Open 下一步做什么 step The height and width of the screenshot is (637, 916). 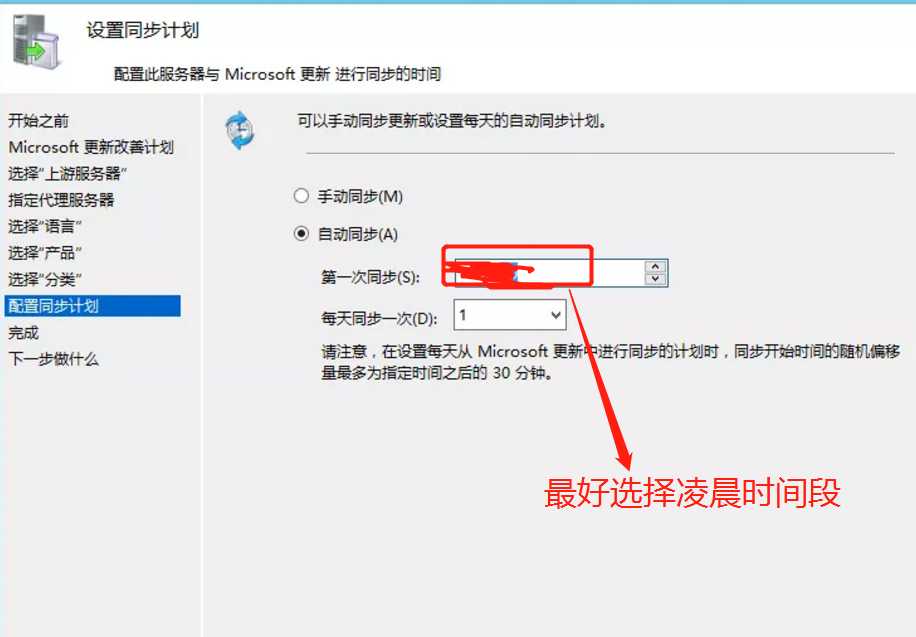tap(53, 359)
